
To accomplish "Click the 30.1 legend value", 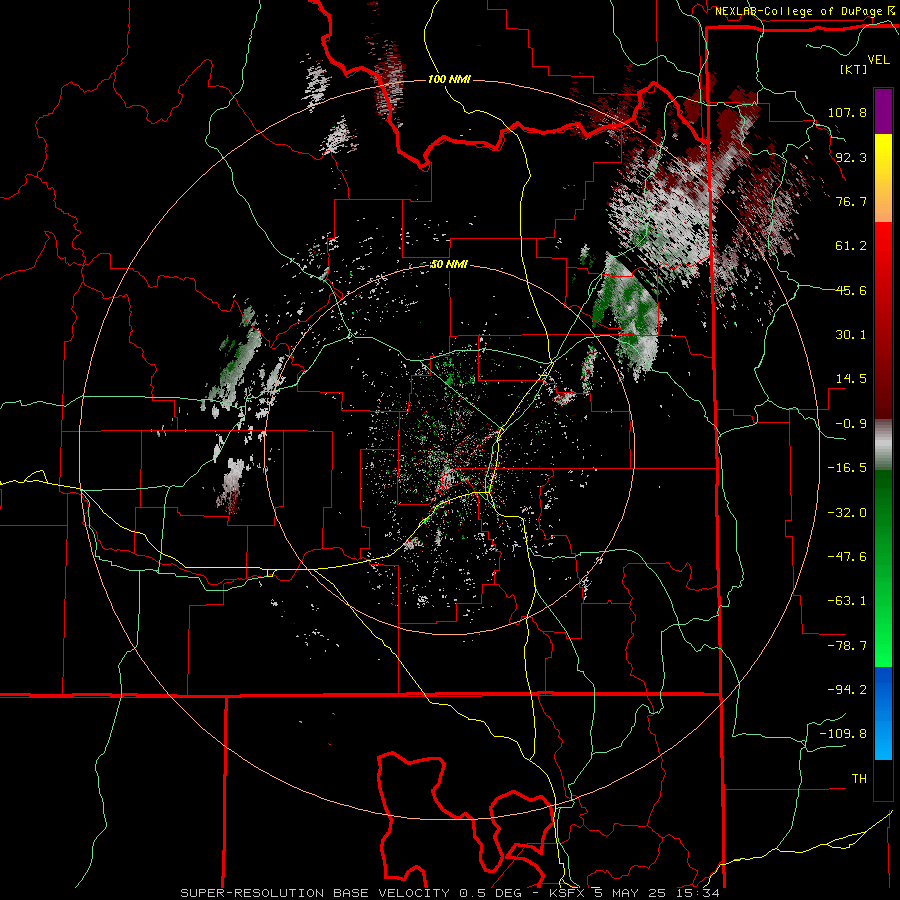I will (851, 335).
